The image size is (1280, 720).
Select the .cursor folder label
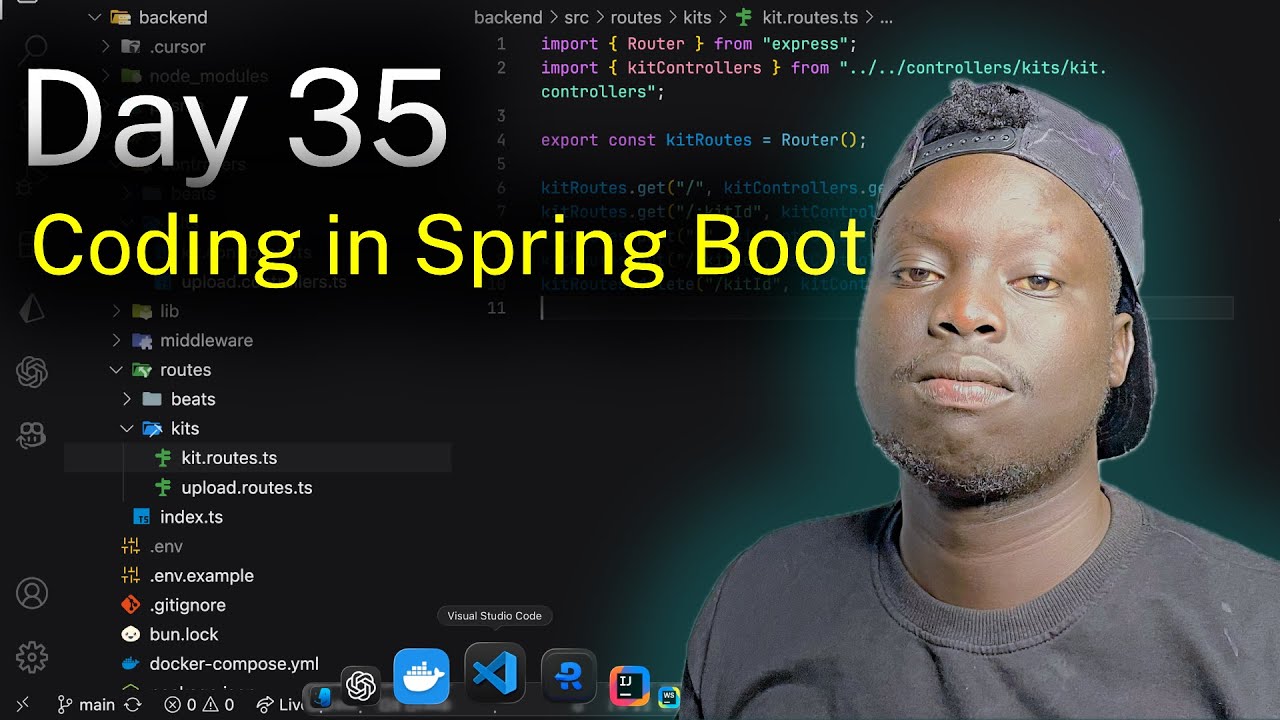[x=177, y=46]
